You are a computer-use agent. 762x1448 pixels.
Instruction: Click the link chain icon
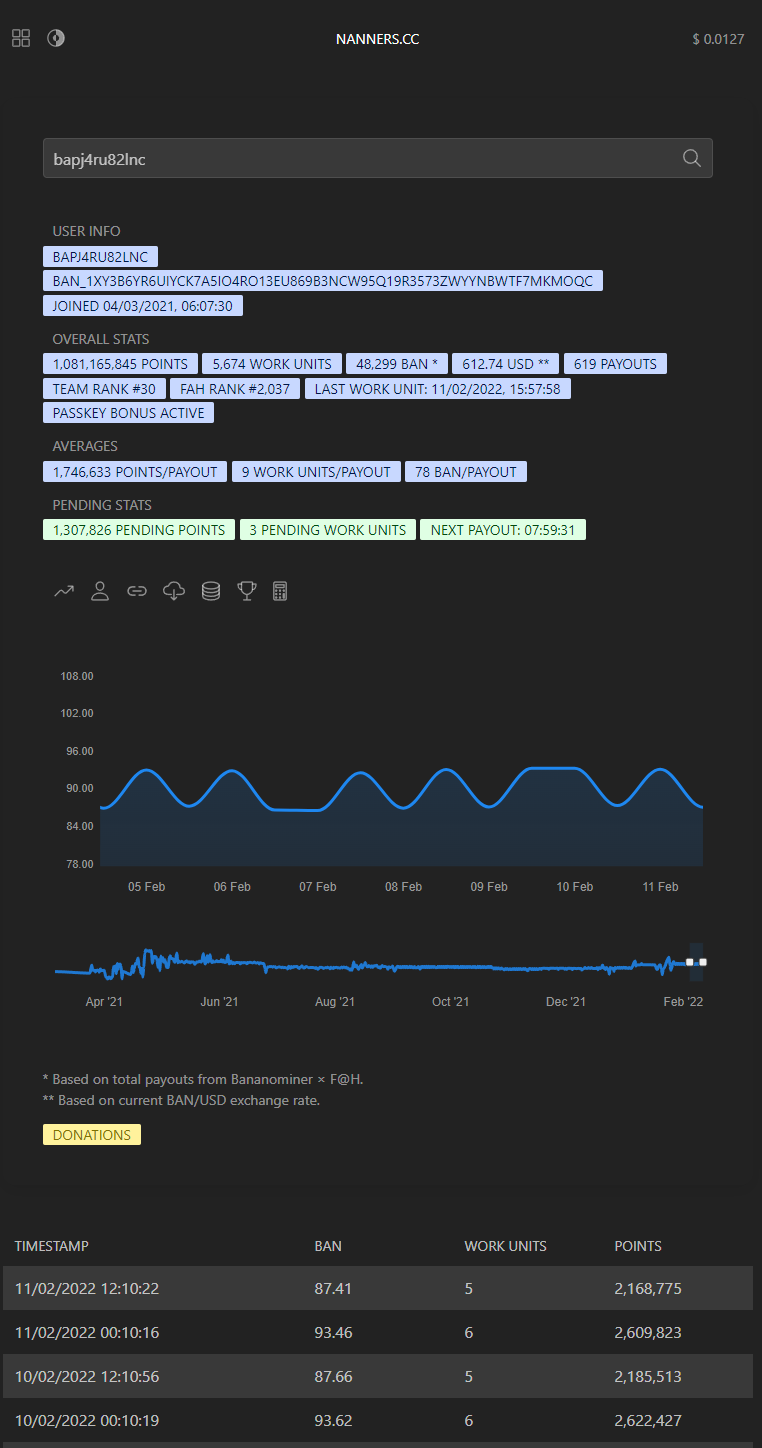[x=137, y=591]
